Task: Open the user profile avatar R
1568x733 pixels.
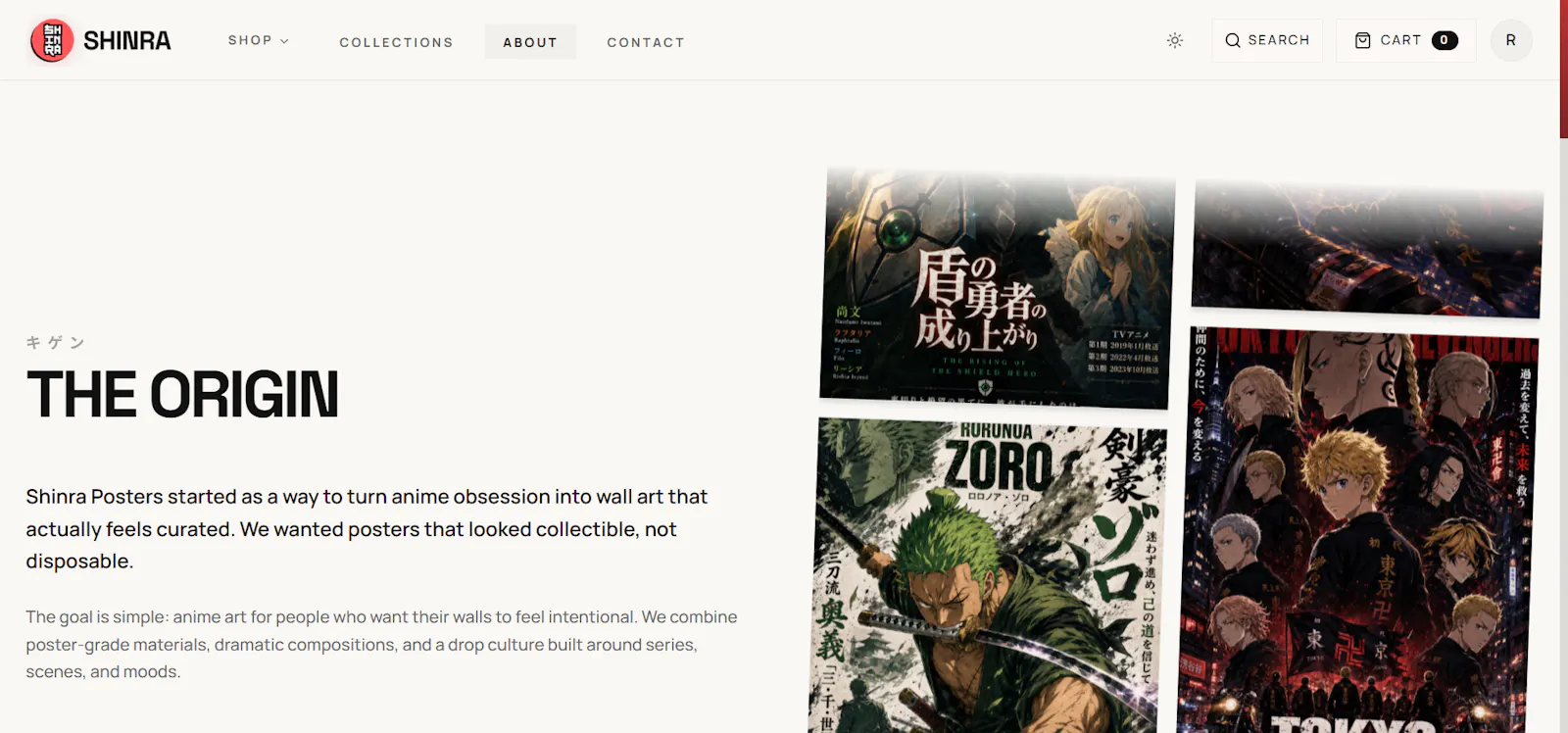Action: click(x=1511, y=40)
